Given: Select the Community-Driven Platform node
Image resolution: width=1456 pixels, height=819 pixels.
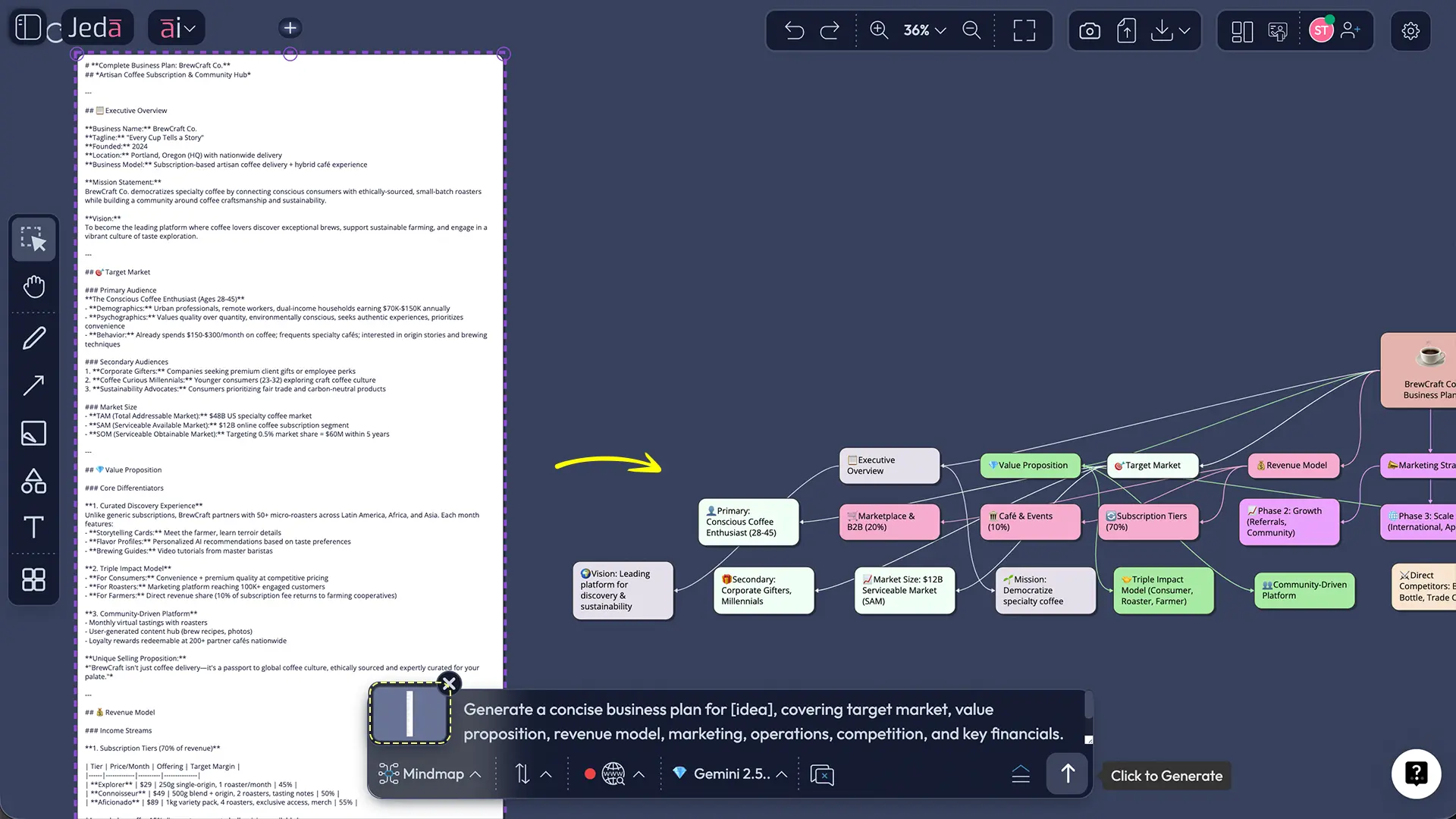Looking at the screenshot, I should 1304,590.
